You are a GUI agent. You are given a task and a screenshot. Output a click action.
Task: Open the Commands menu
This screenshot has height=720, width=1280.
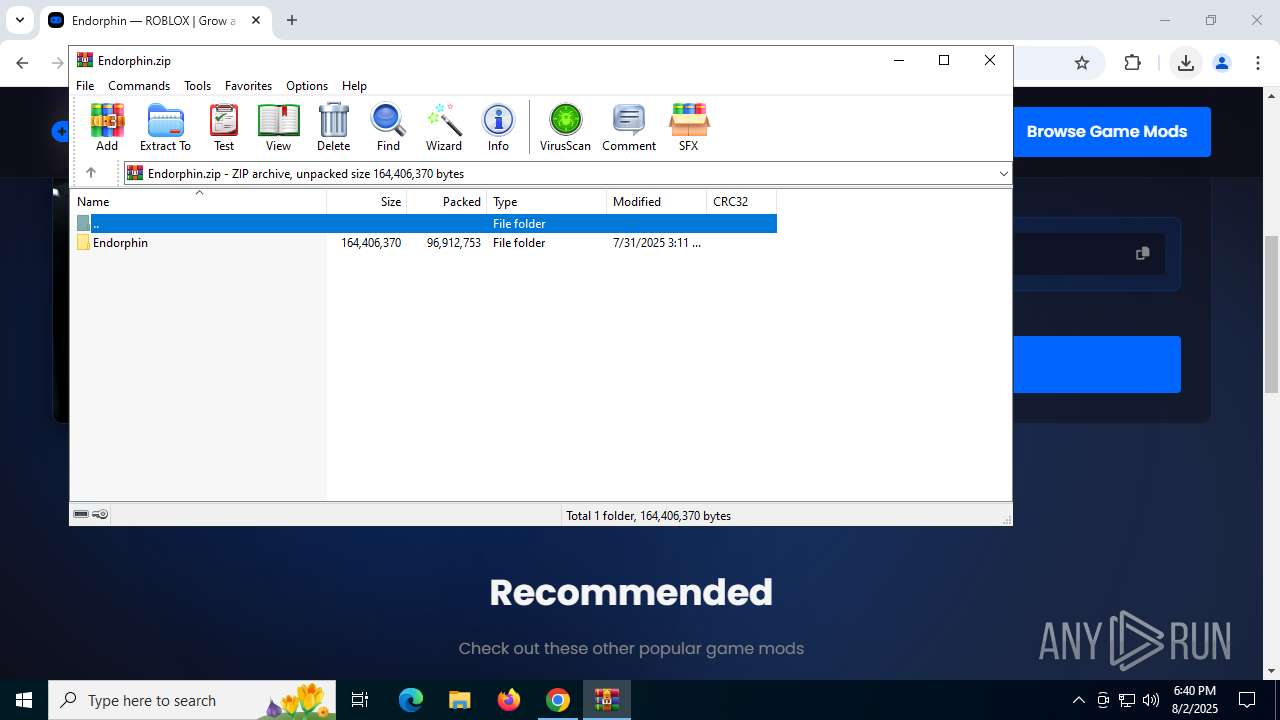pos(139,86)
